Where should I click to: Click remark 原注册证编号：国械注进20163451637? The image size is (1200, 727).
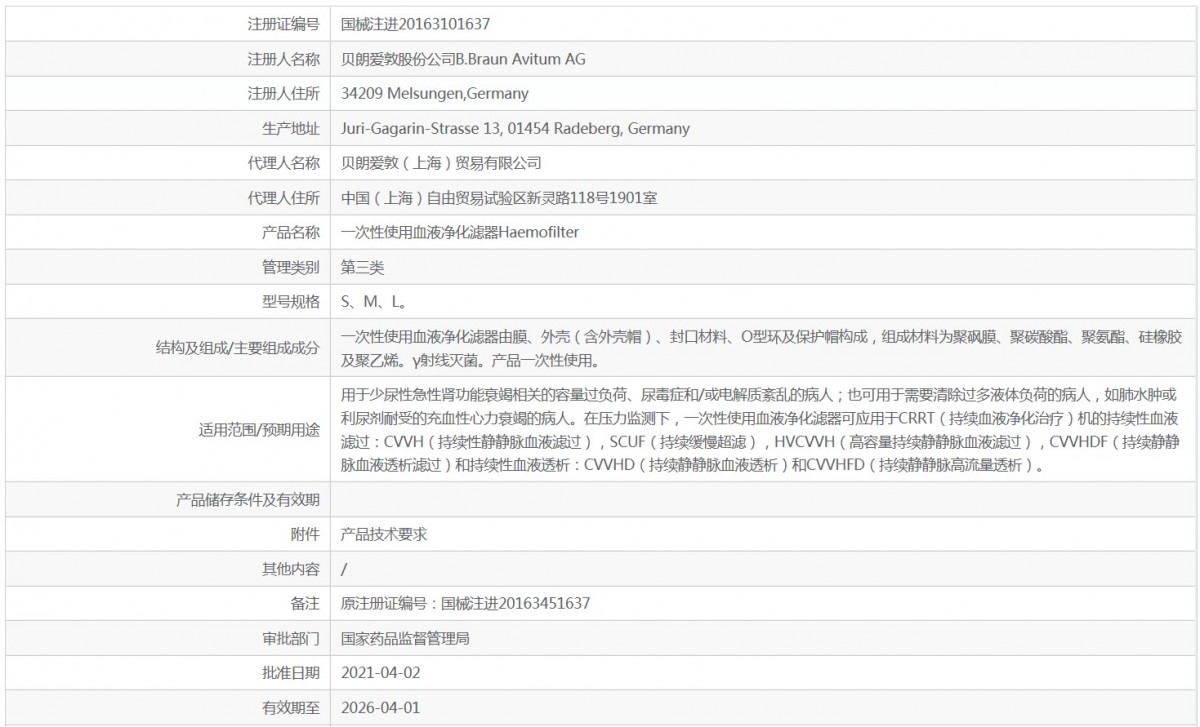465,603
